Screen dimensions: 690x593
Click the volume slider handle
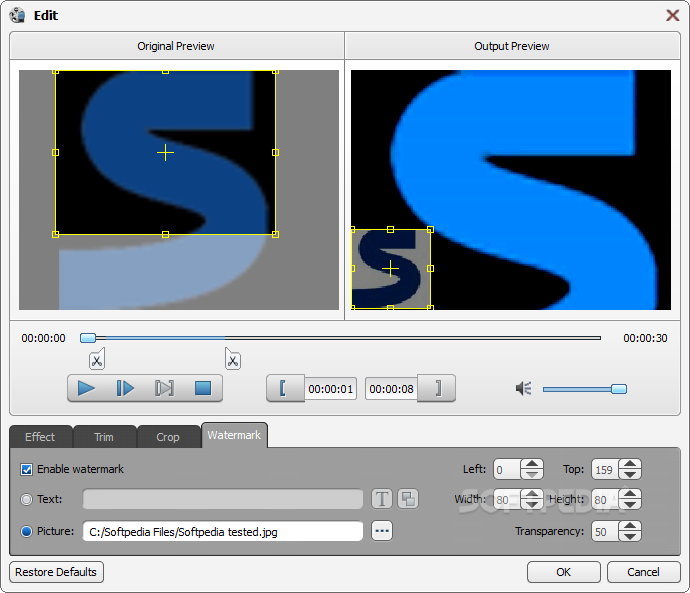pyautogui.click(x=619, y=389)
